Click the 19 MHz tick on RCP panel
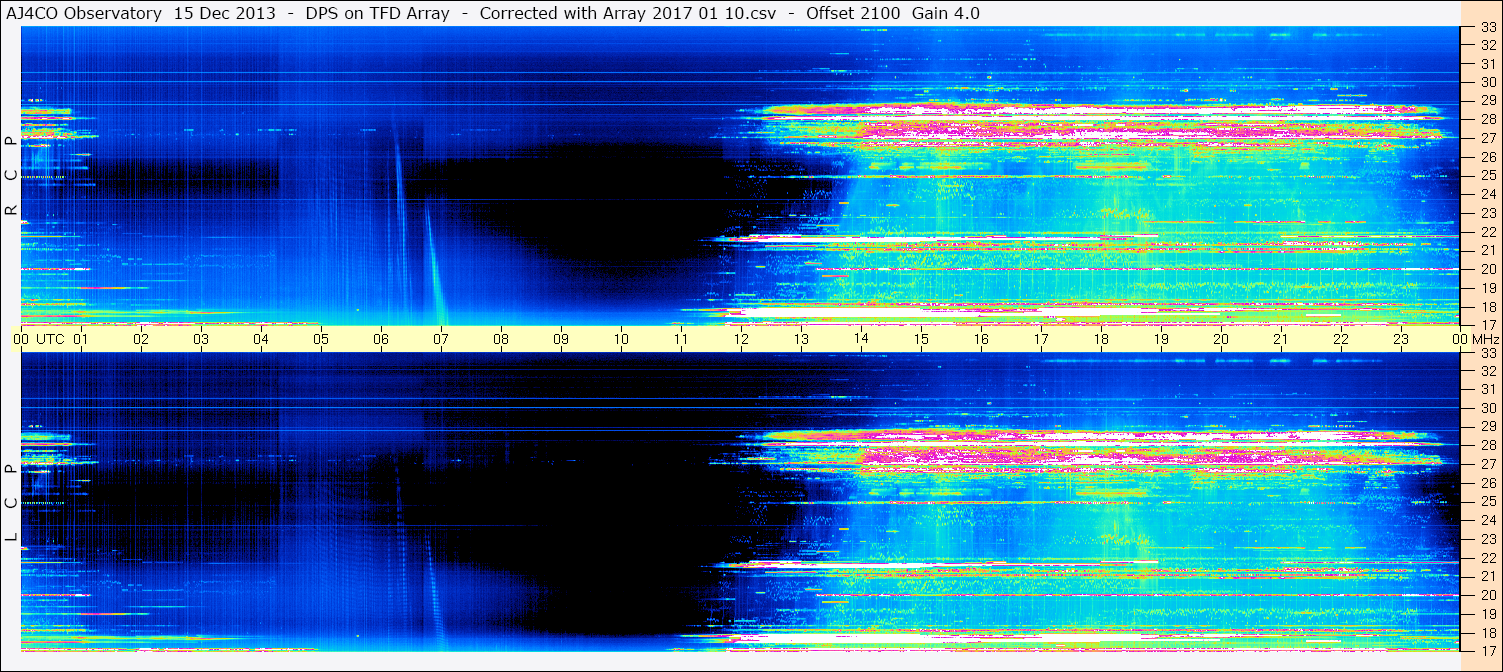This screenshot has height=672, width=1503. tap(1487, 288)
